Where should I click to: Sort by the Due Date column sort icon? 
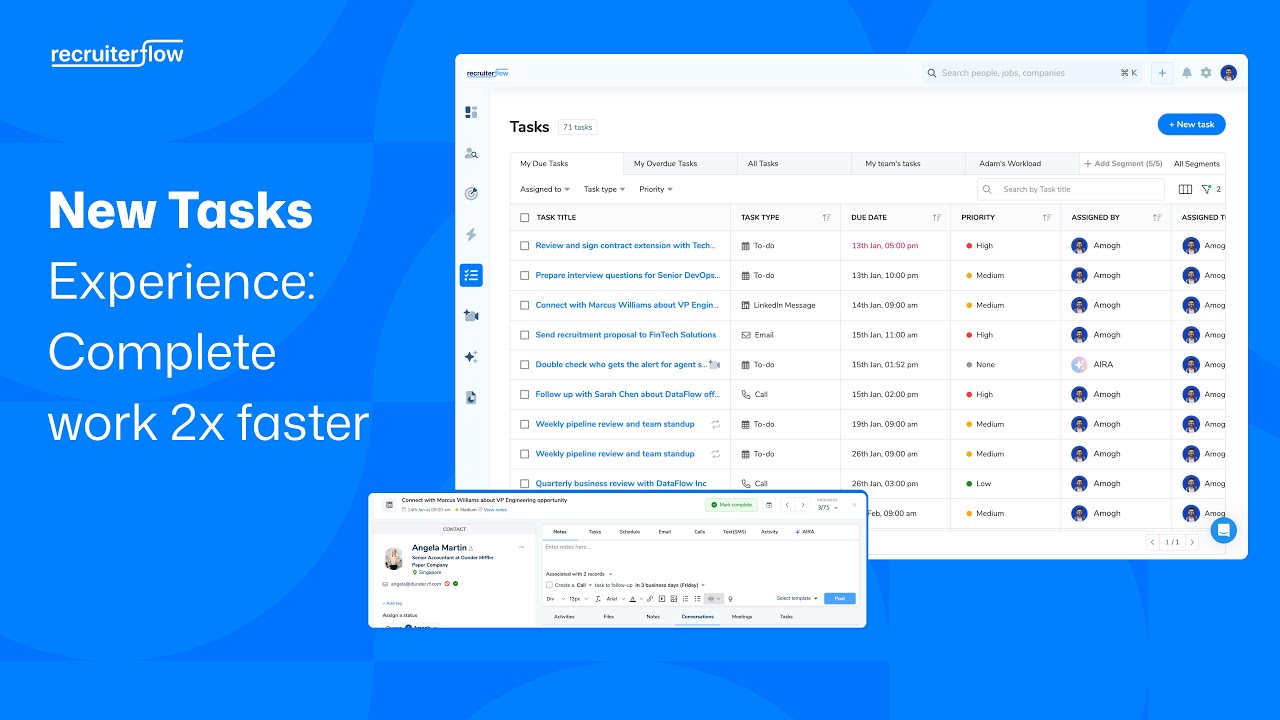[937, 217]
